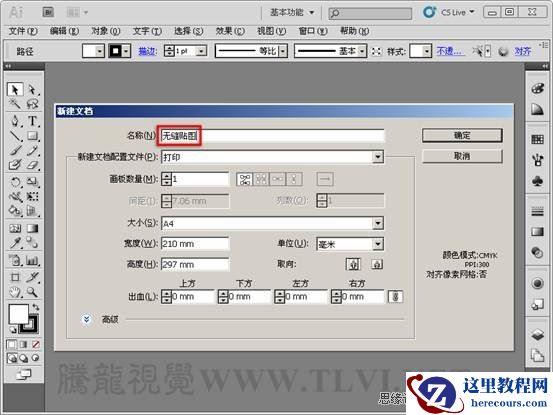Click the 名称 name input field

point(272,136)
